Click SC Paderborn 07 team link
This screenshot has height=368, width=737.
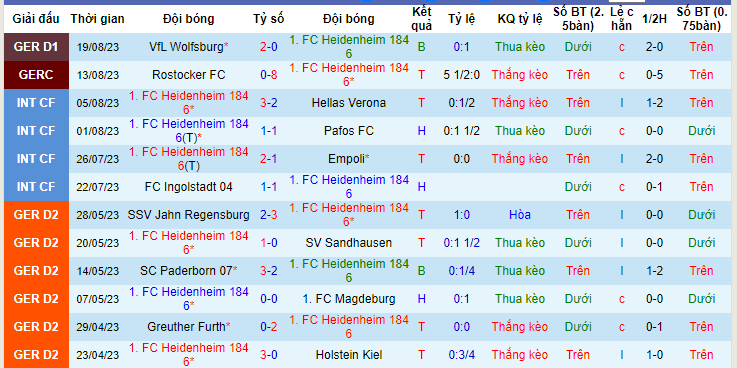(x=186, y=271)
